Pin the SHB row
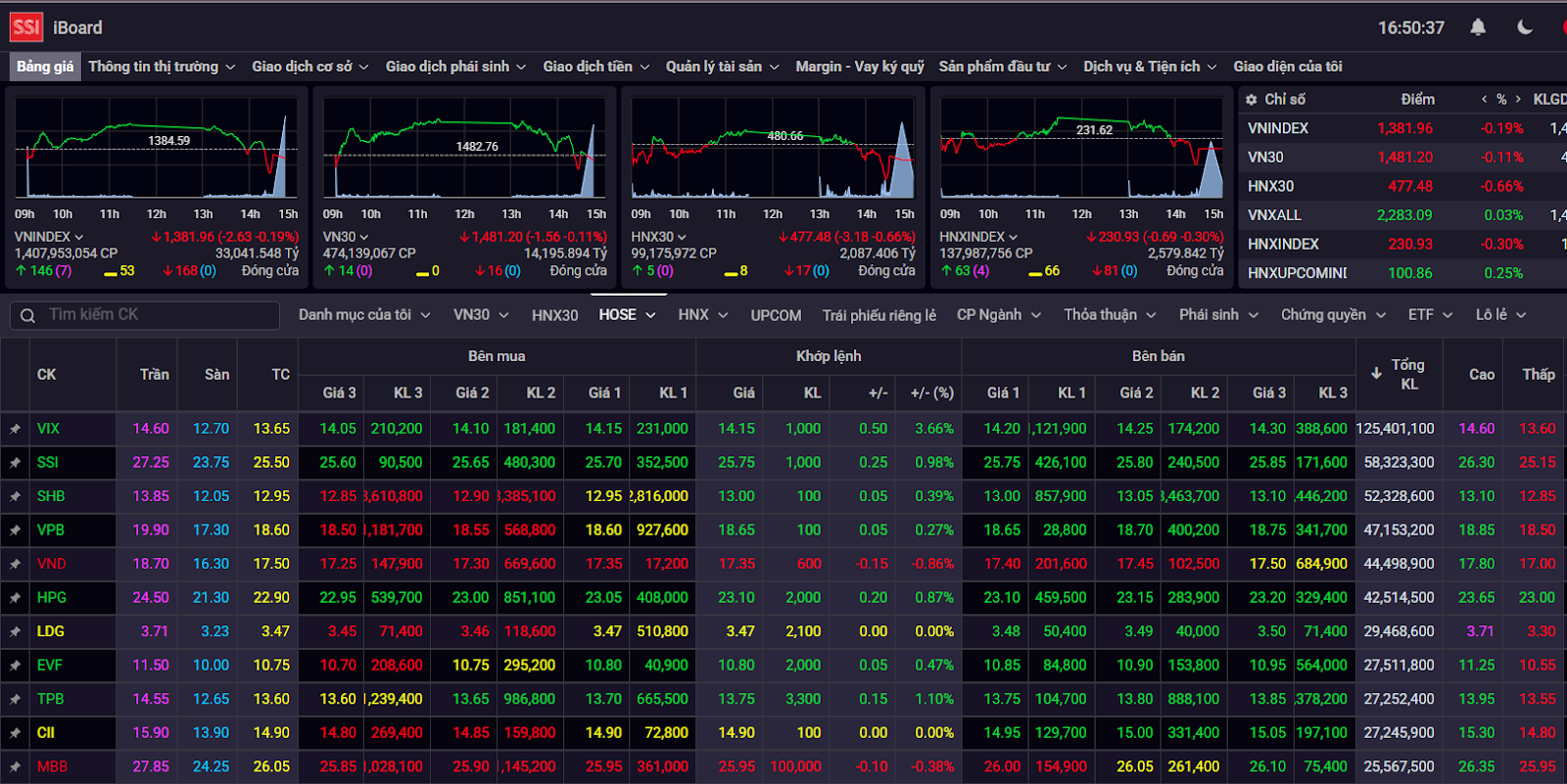The image size is (1567, 784). (15, 496)
